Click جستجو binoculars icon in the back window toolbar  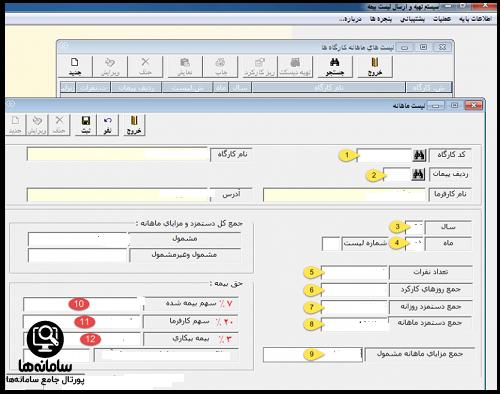(335, 67)
